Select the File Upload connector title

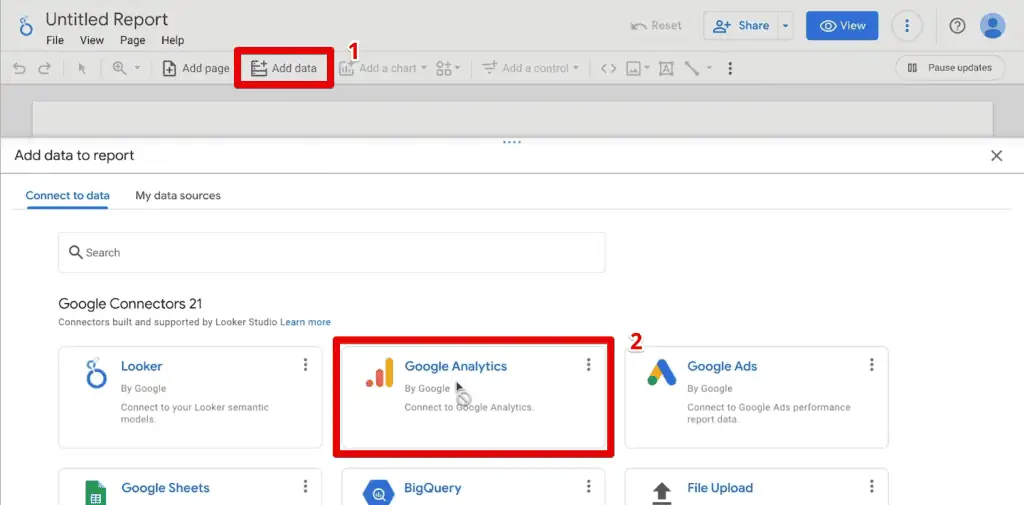pos(720,488)
